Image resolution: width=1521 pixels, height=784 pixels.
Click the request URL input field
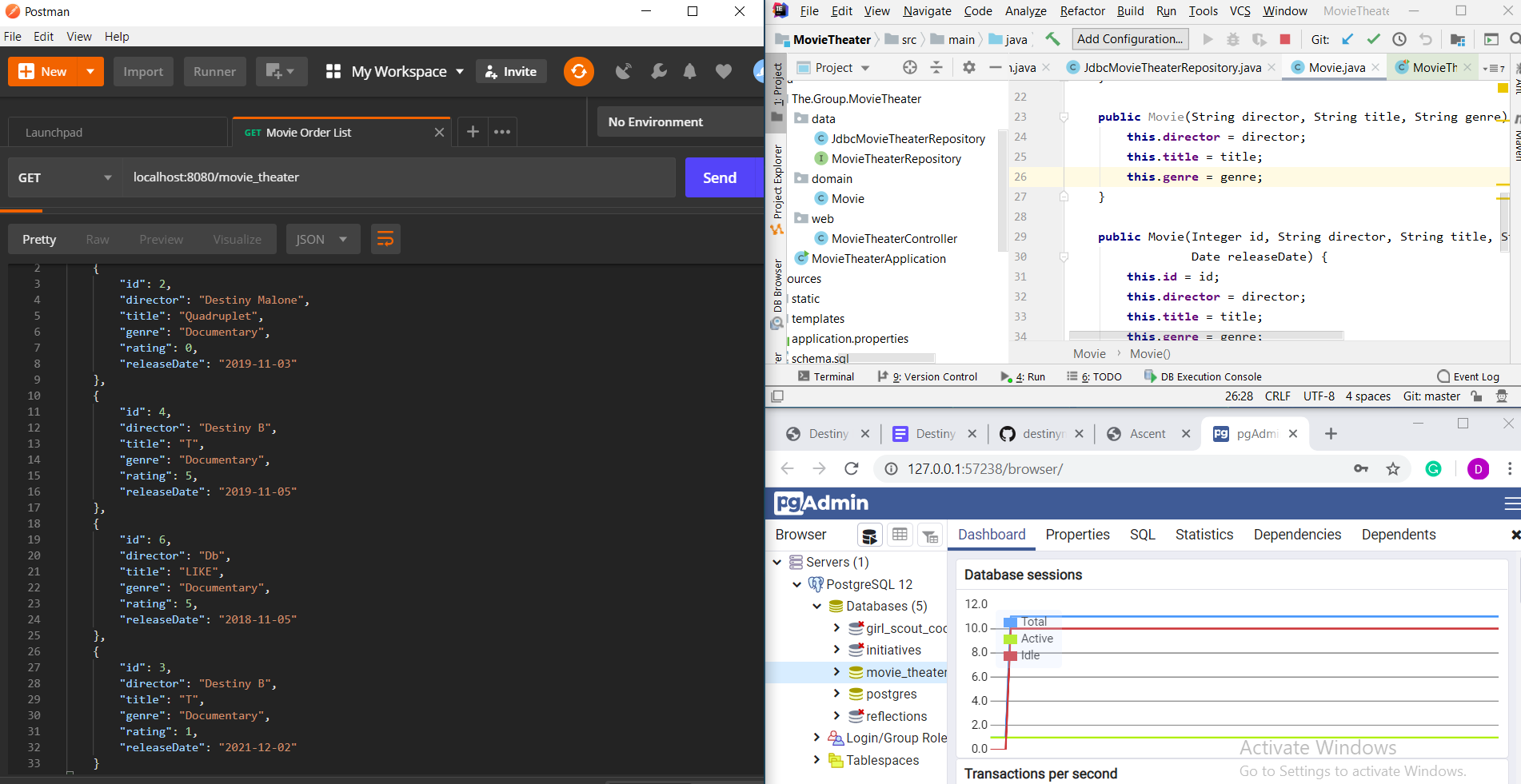click(400, 177)
